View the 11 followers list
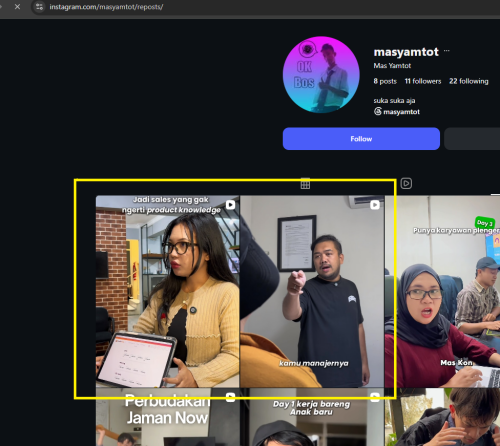Viewport: 500px width, 446px height. point(423,81)
